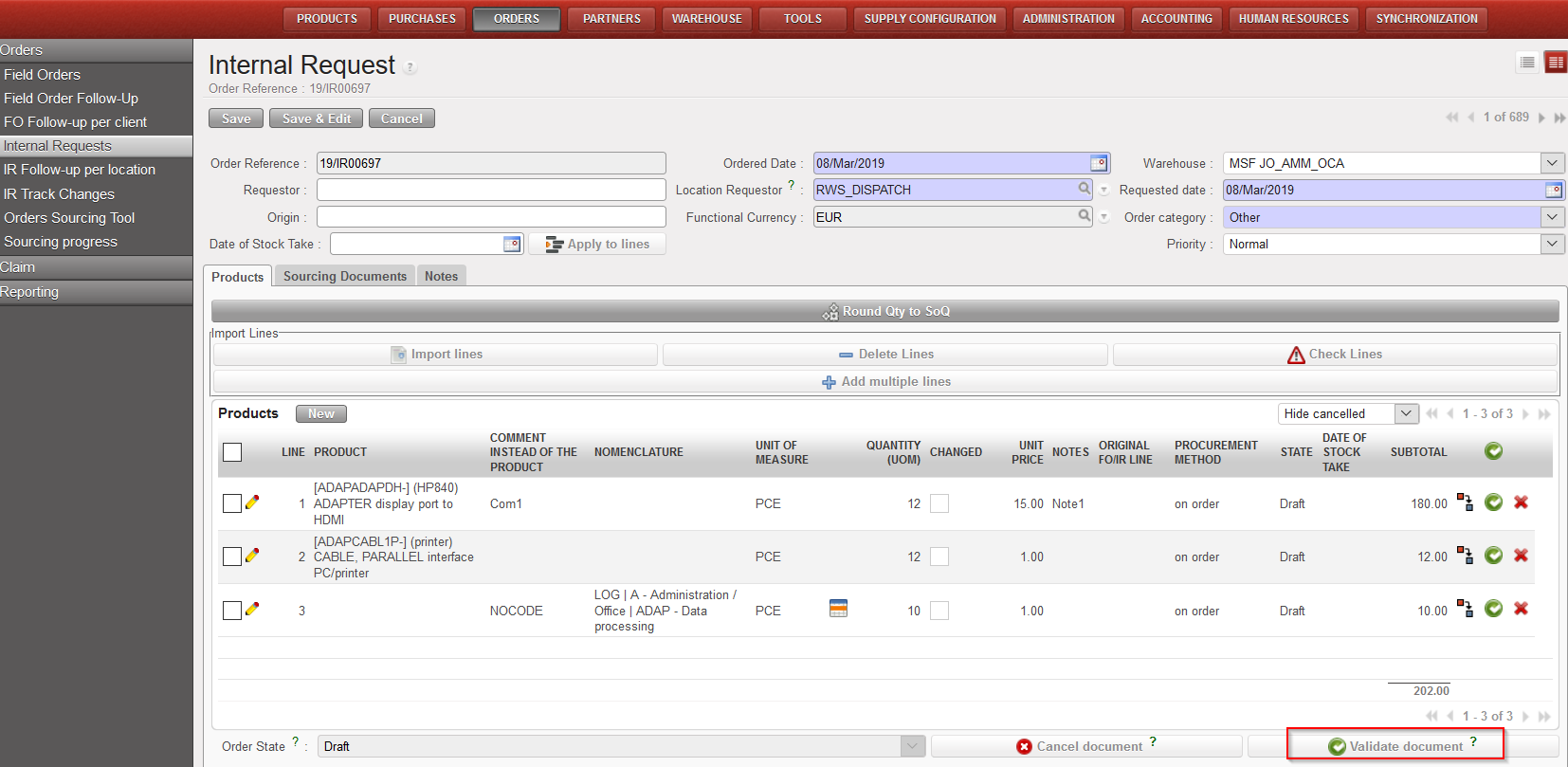This screenshot has height=767, width=1568.
Task: Open the Order category dropdown
Action: pos(1552,217)
